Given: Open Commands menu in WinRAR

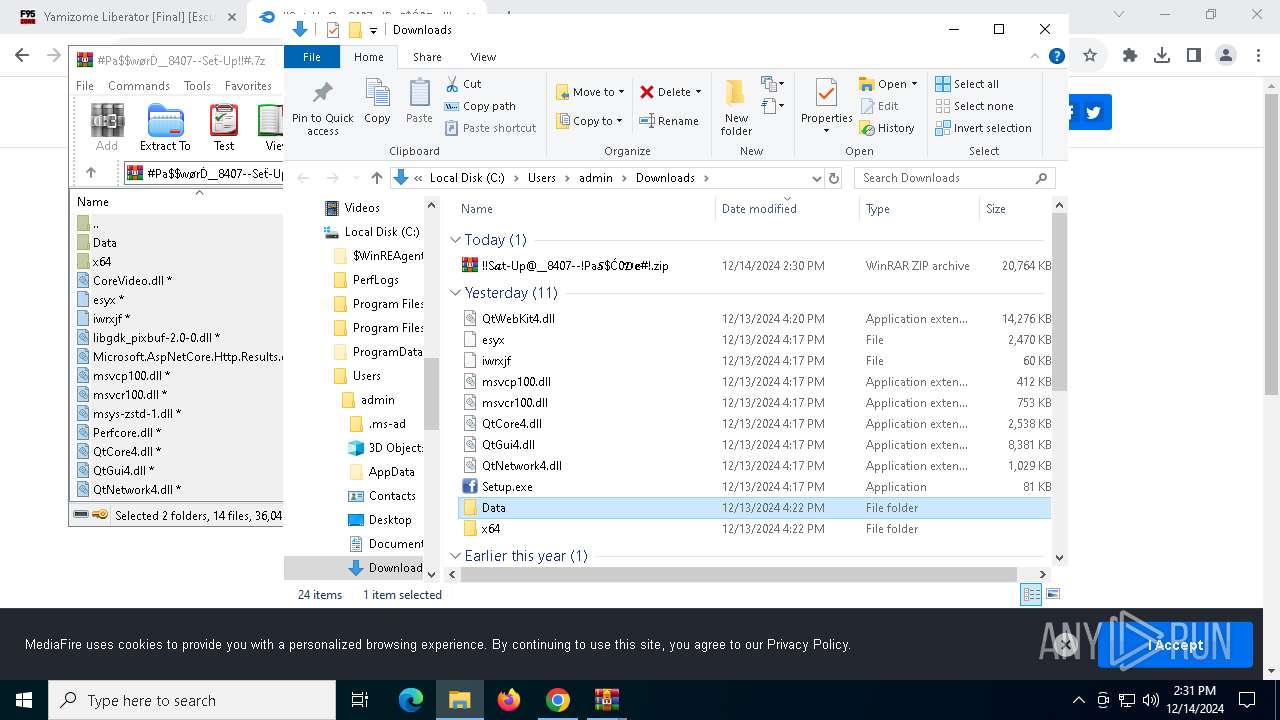Looking at the screenshot, I should coord(139,86).
